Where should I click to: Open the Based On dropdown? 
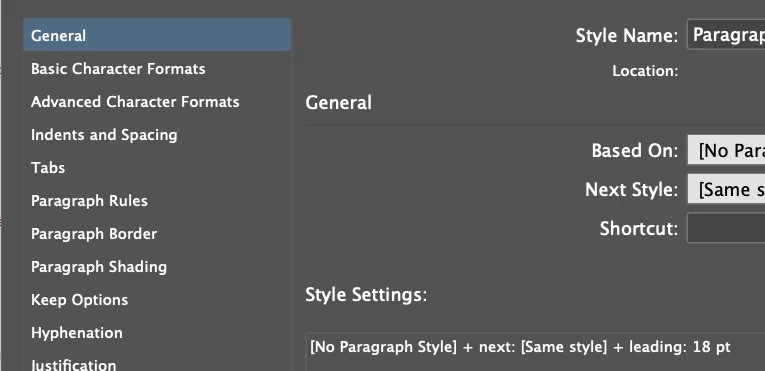coord(726,150)
